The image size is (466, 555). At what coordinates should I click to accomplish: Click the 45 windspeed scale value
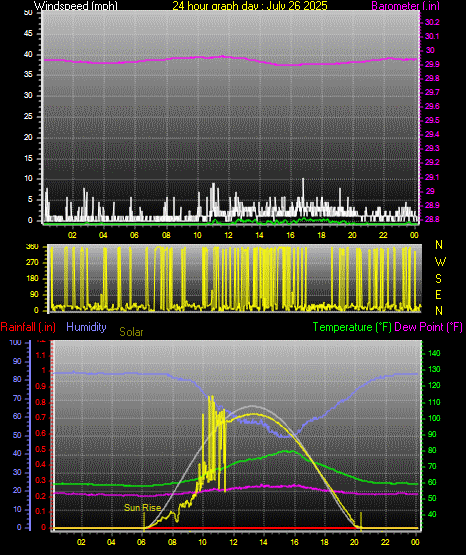click(x=28, y=34)
